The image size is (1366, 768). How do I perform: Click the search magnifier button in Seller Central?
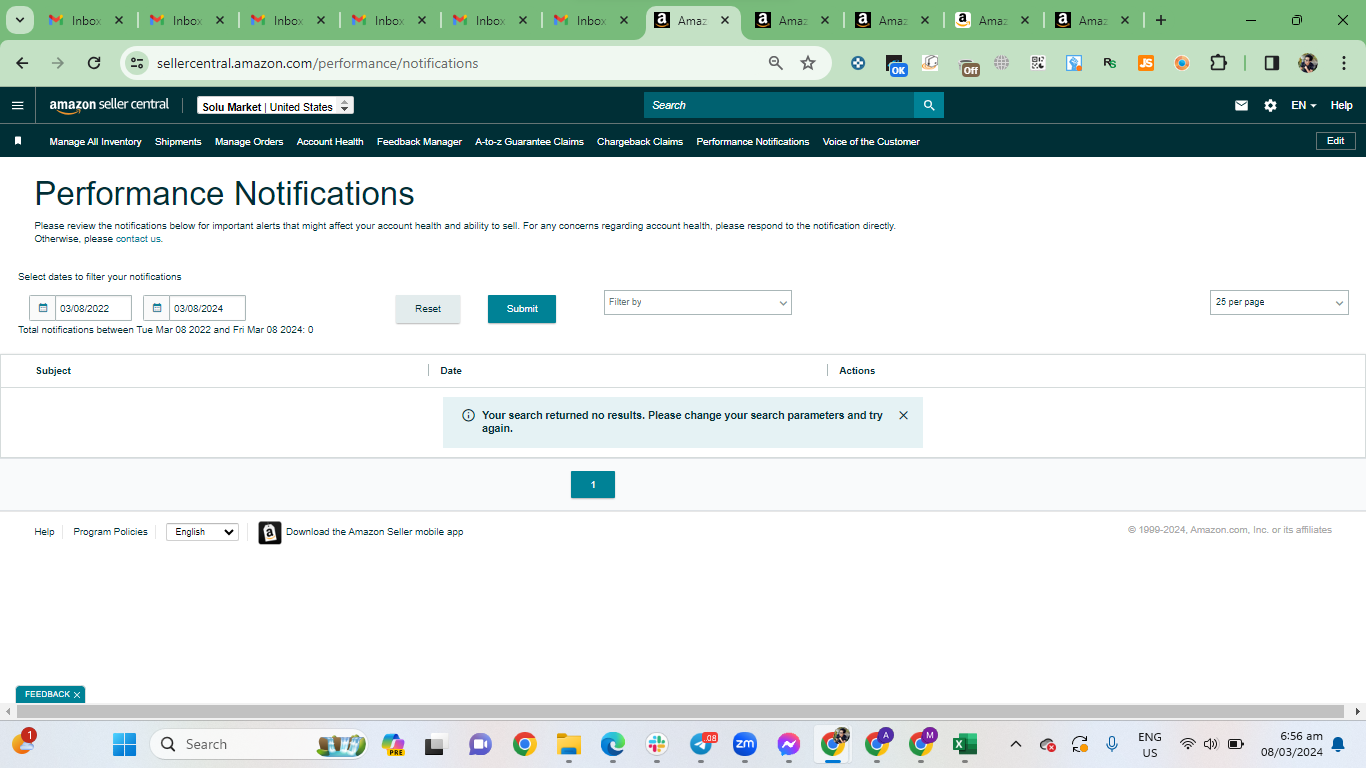(929, 105)
